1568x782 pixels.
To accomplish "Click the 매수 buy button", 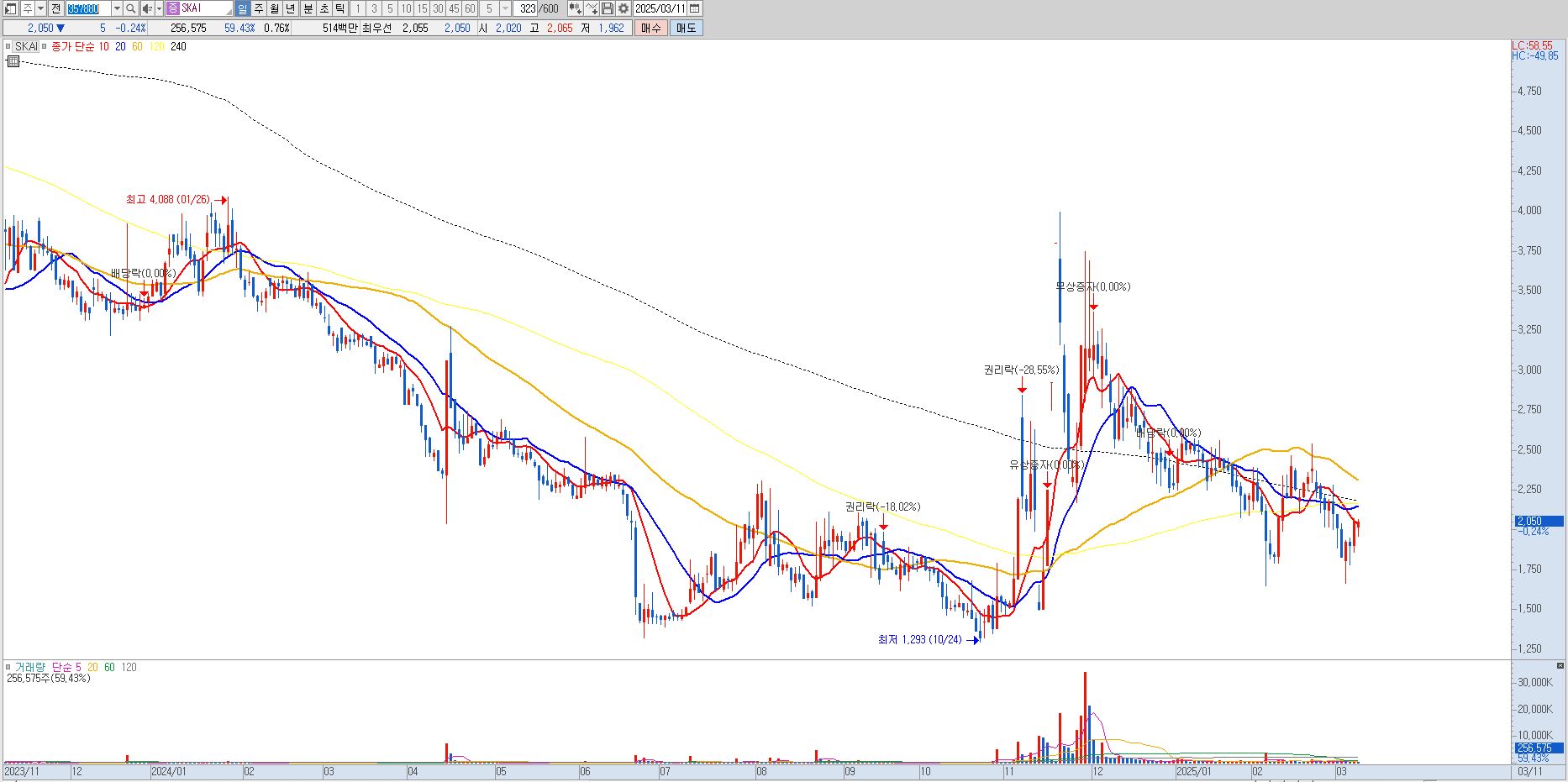I will pos(650,28).
